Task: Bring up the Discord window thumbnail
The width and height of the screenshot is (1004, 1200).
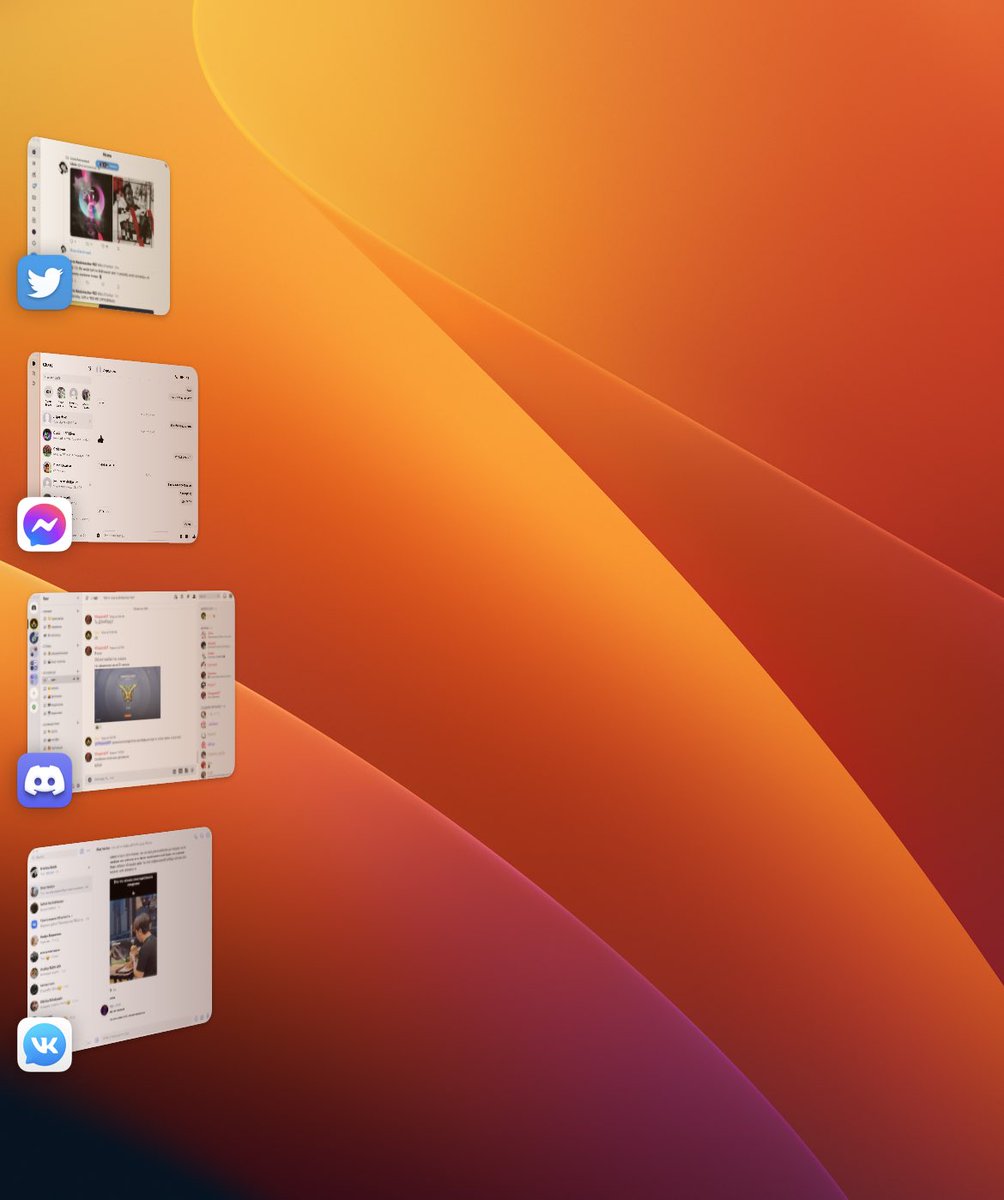Action: click(131, 691)
